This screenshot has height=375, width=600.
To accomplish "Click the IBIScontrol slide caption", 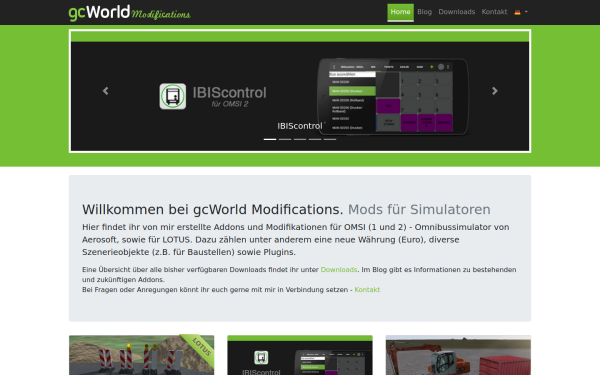I will tap(300, 126).
